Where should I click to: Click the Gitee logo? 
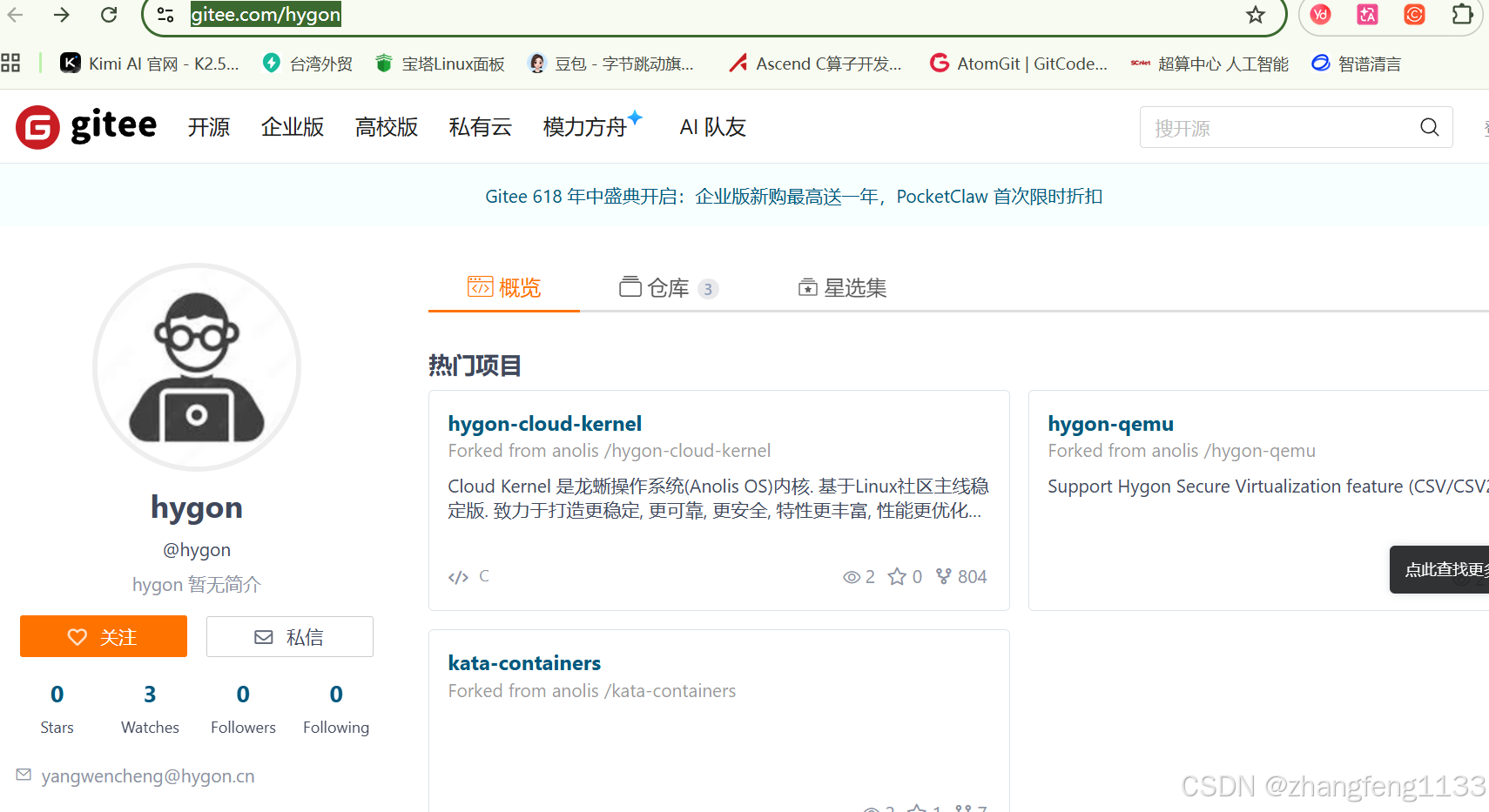pos(86,127)
